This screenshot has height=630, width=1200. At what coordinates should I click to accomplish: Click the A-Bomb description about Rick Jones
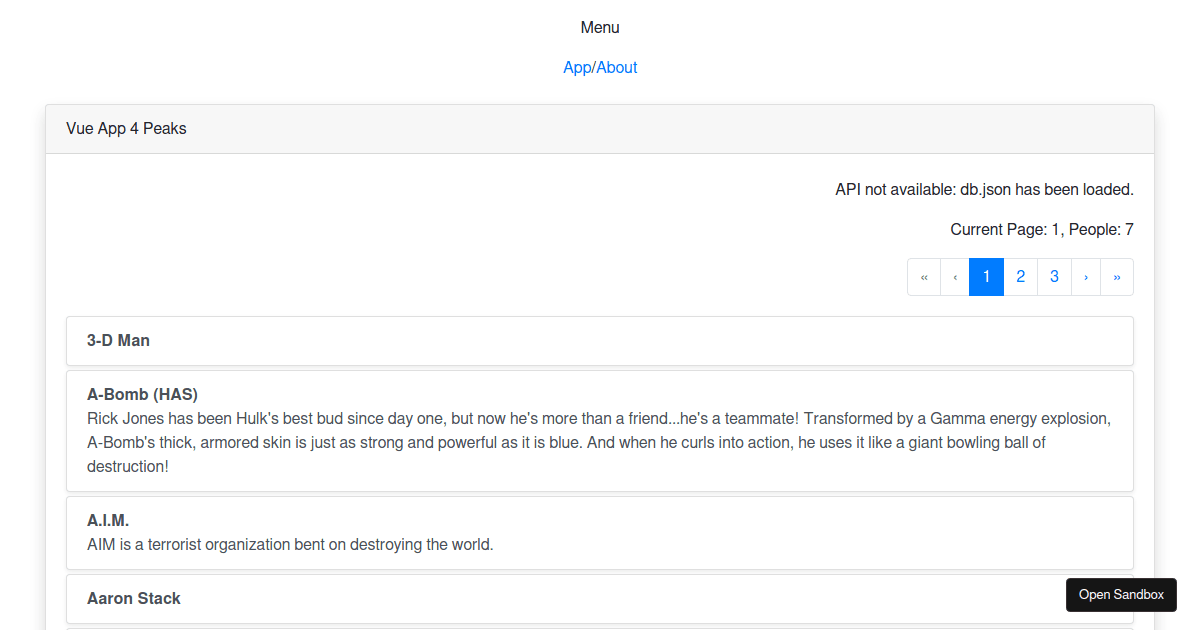pos(599,442)
